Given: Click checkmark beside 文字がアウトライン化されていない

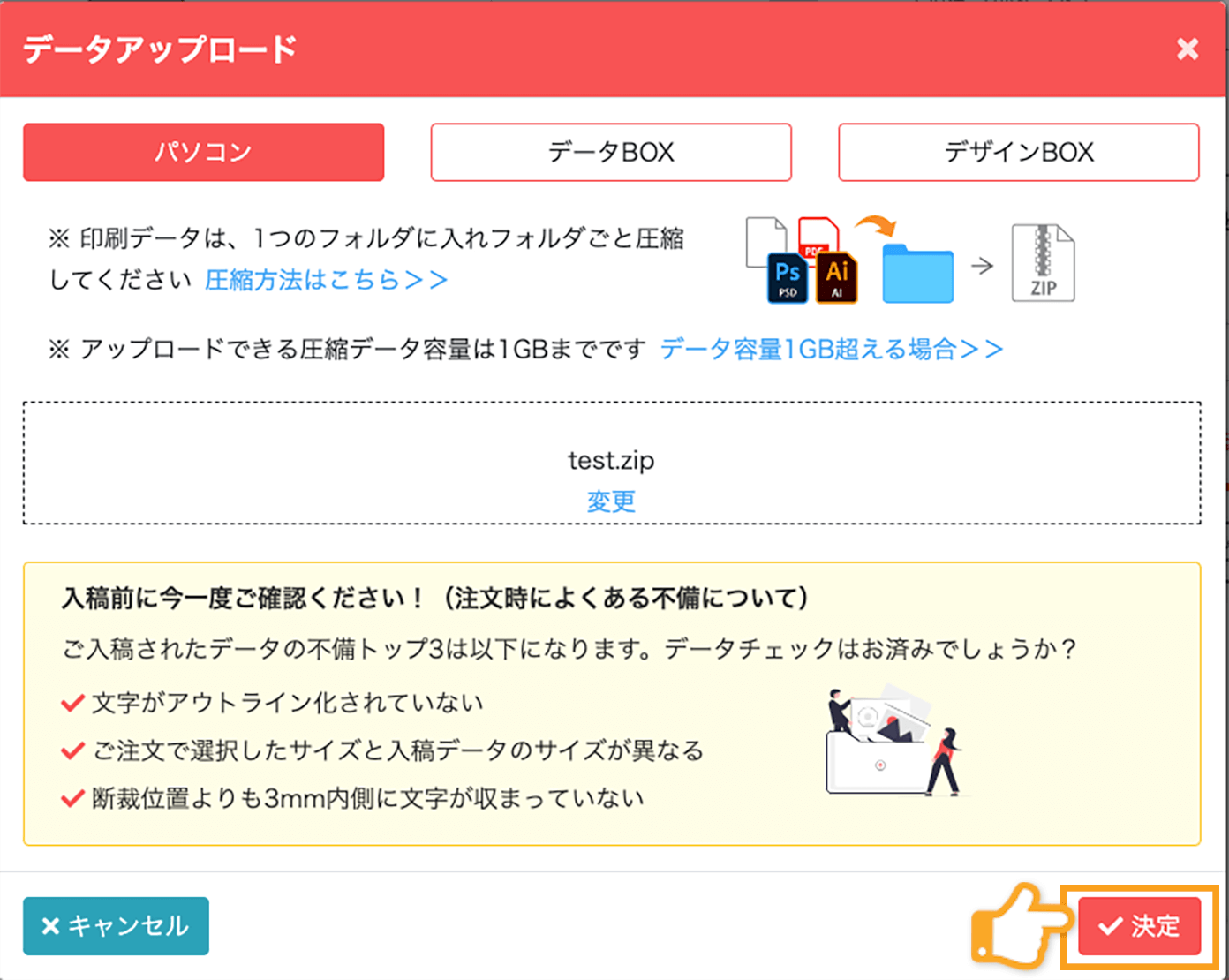Looking at the screenshot, I should pyautogui.click(x=72, y=703).
